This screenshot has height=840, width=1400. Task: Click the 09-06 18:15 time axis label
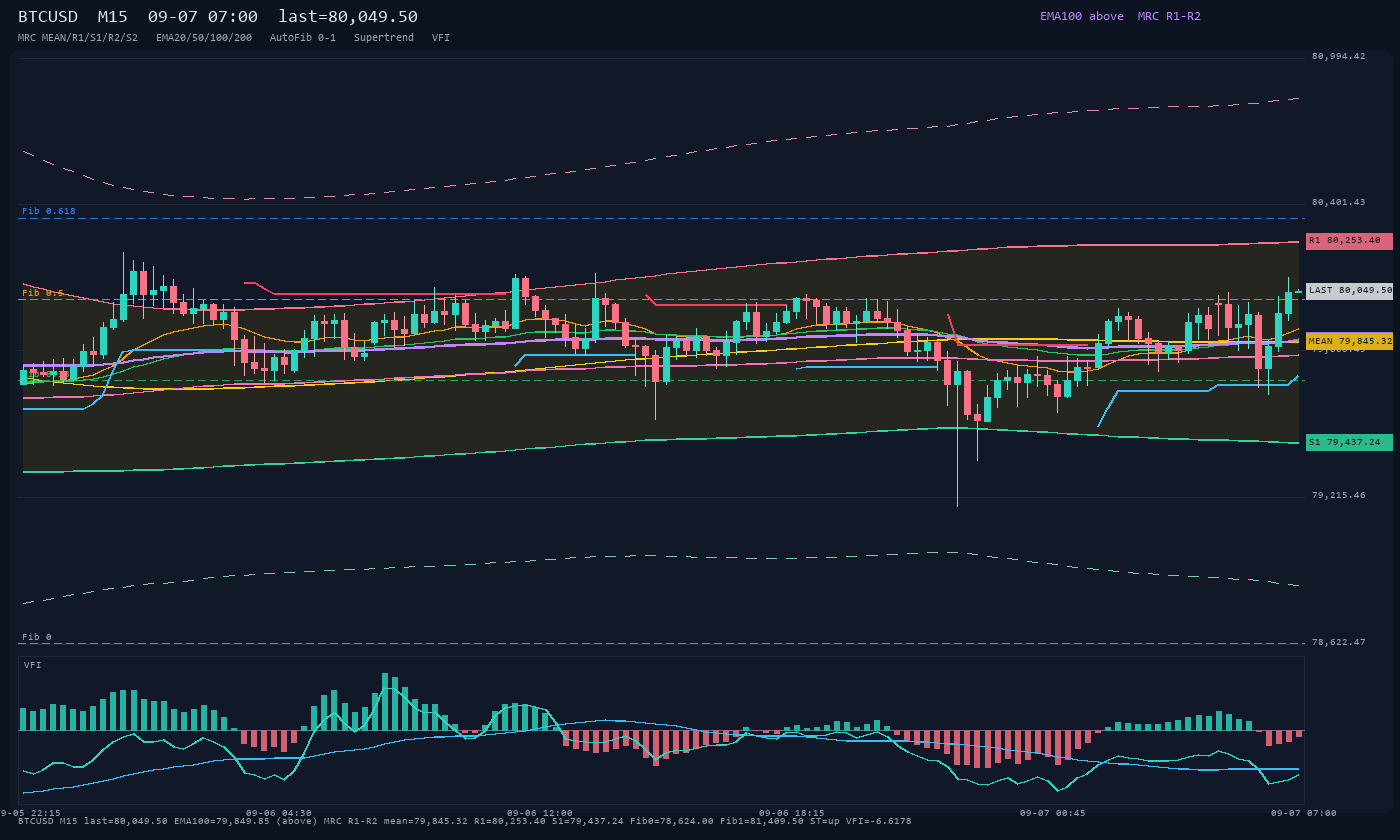coord(792,813)
